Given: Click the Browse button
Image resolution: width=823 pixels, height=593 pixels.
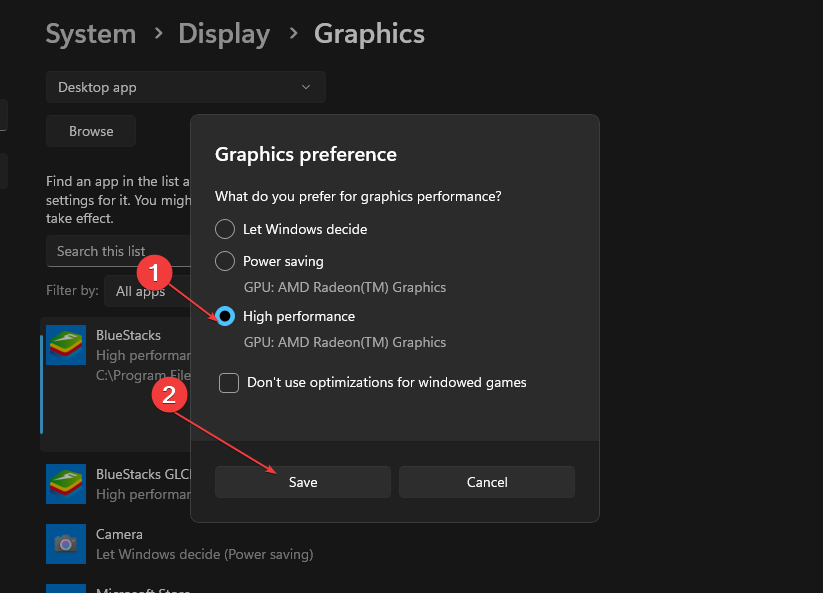Looking at the screenshot, I should [x=90, y=130].
